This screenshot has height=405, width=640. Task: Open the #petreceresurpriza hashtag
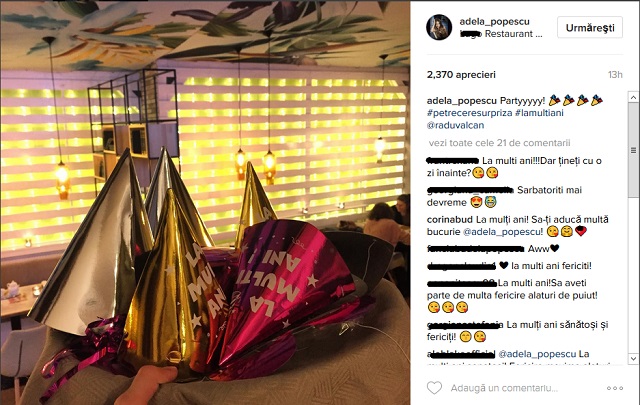click(x=469, y=113)
